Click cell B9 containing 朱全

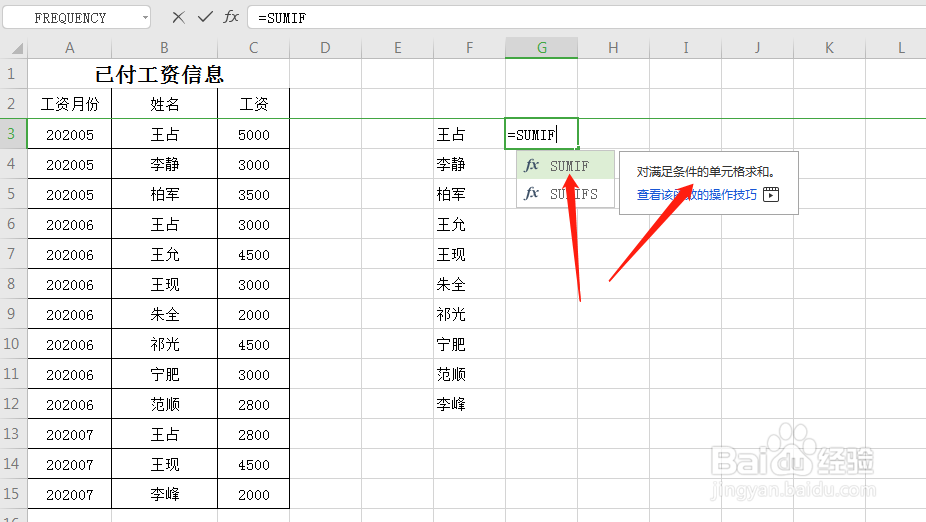[x=164, y=314]
